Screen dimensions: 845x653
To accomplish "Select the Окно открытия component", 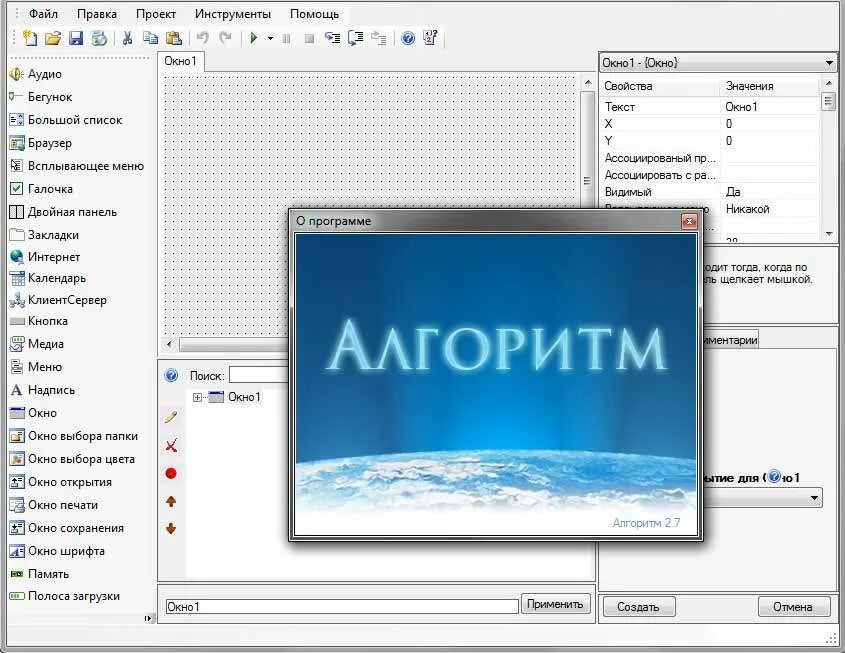I will (61, 482).
